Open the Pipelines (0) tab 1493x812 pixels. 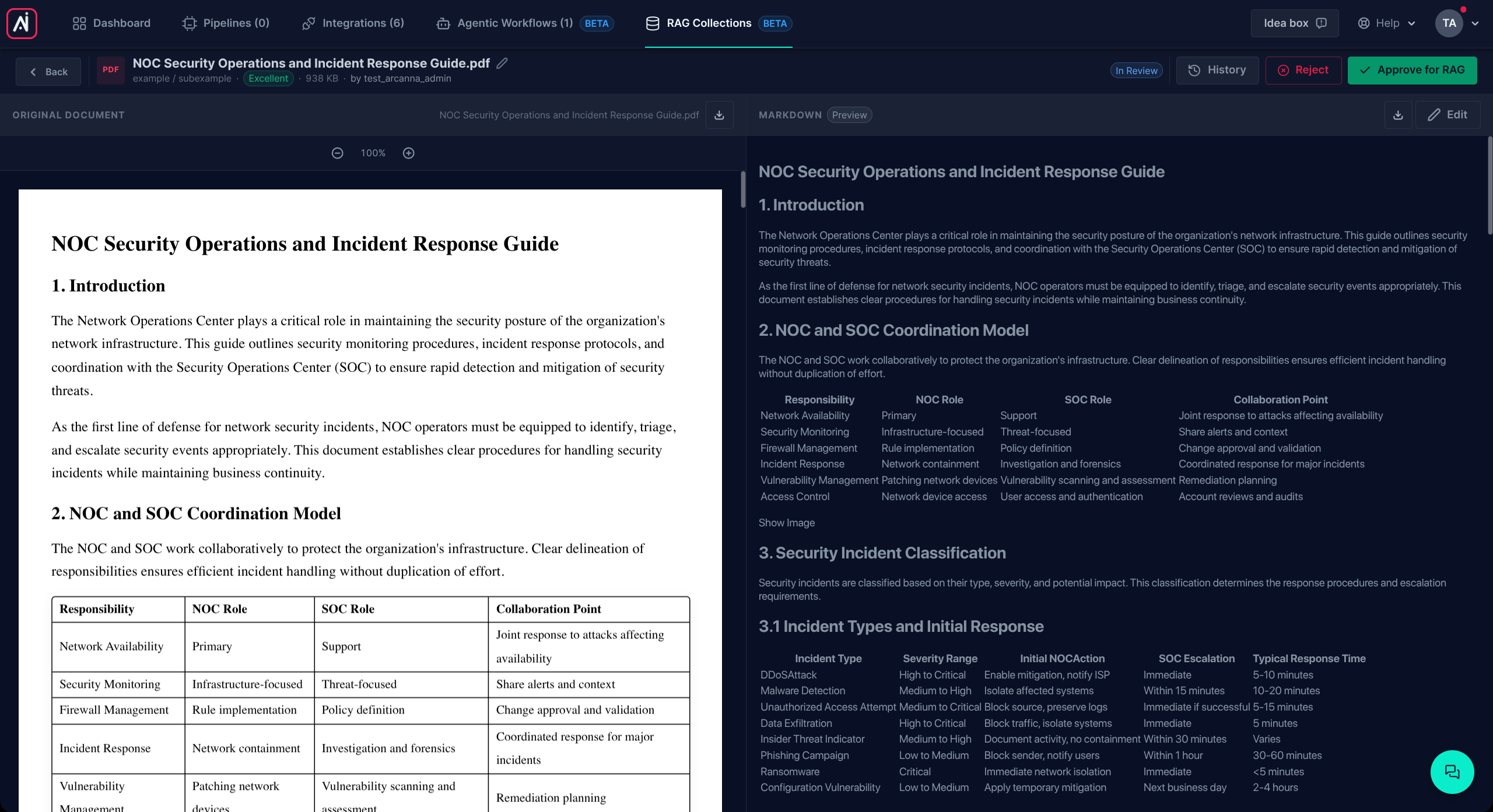point(226,23)
